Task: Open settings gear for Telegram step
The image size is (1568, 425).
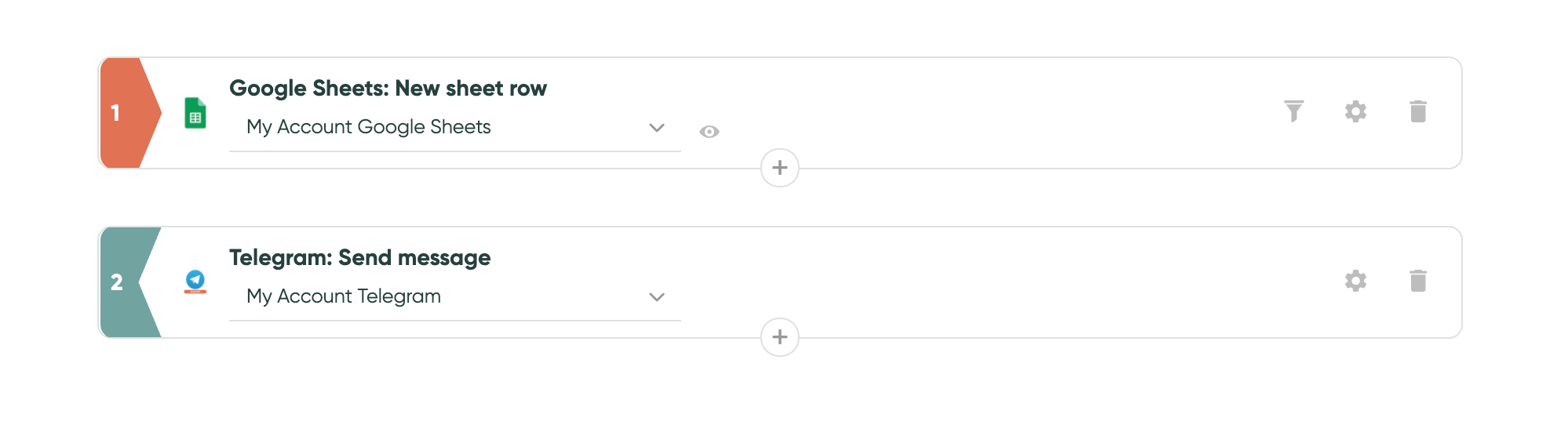Action: click(1355, 281)
